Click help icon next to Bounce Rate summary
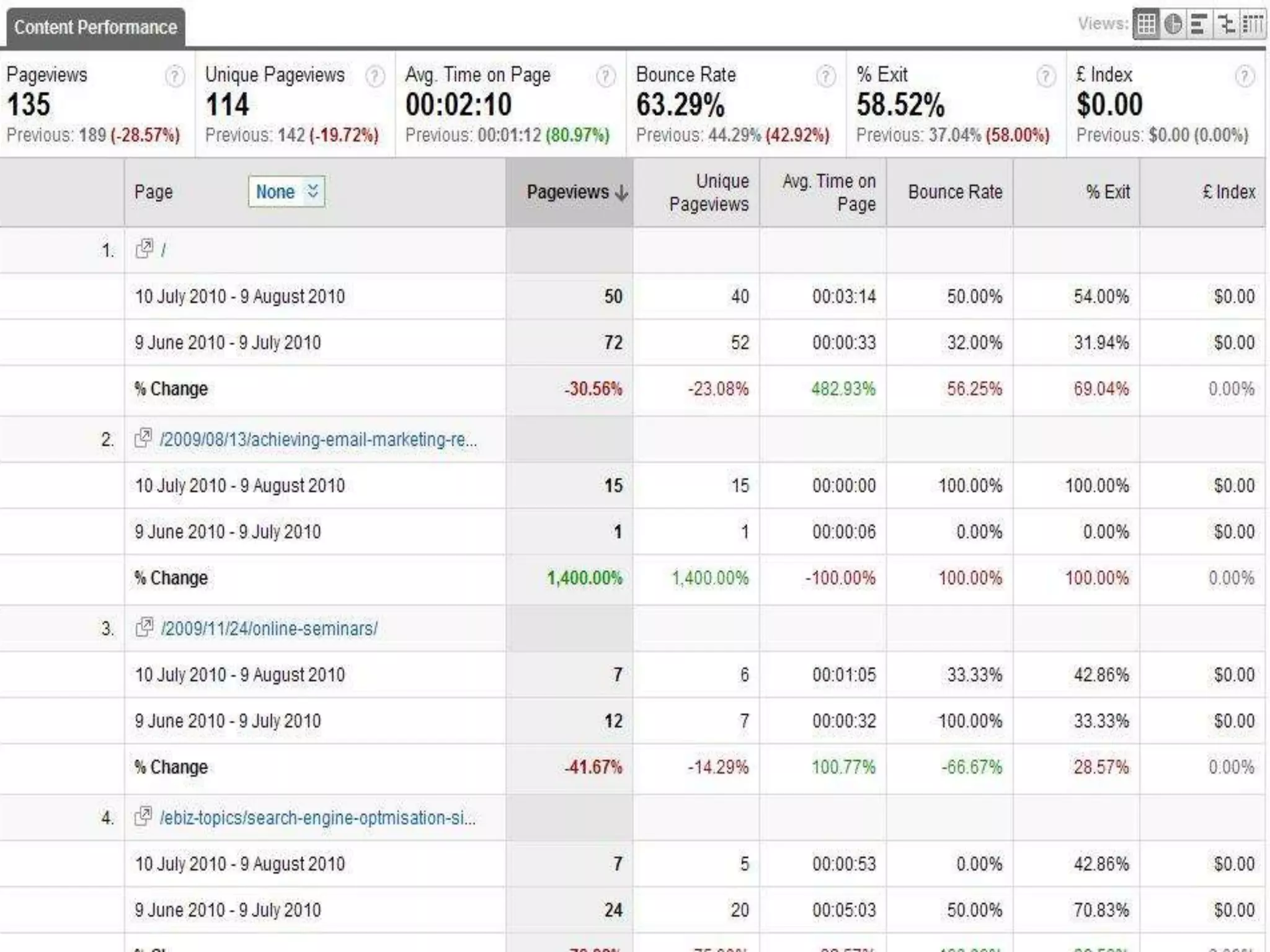Screen dimensions: 1270x952 (x=825, y=76)
